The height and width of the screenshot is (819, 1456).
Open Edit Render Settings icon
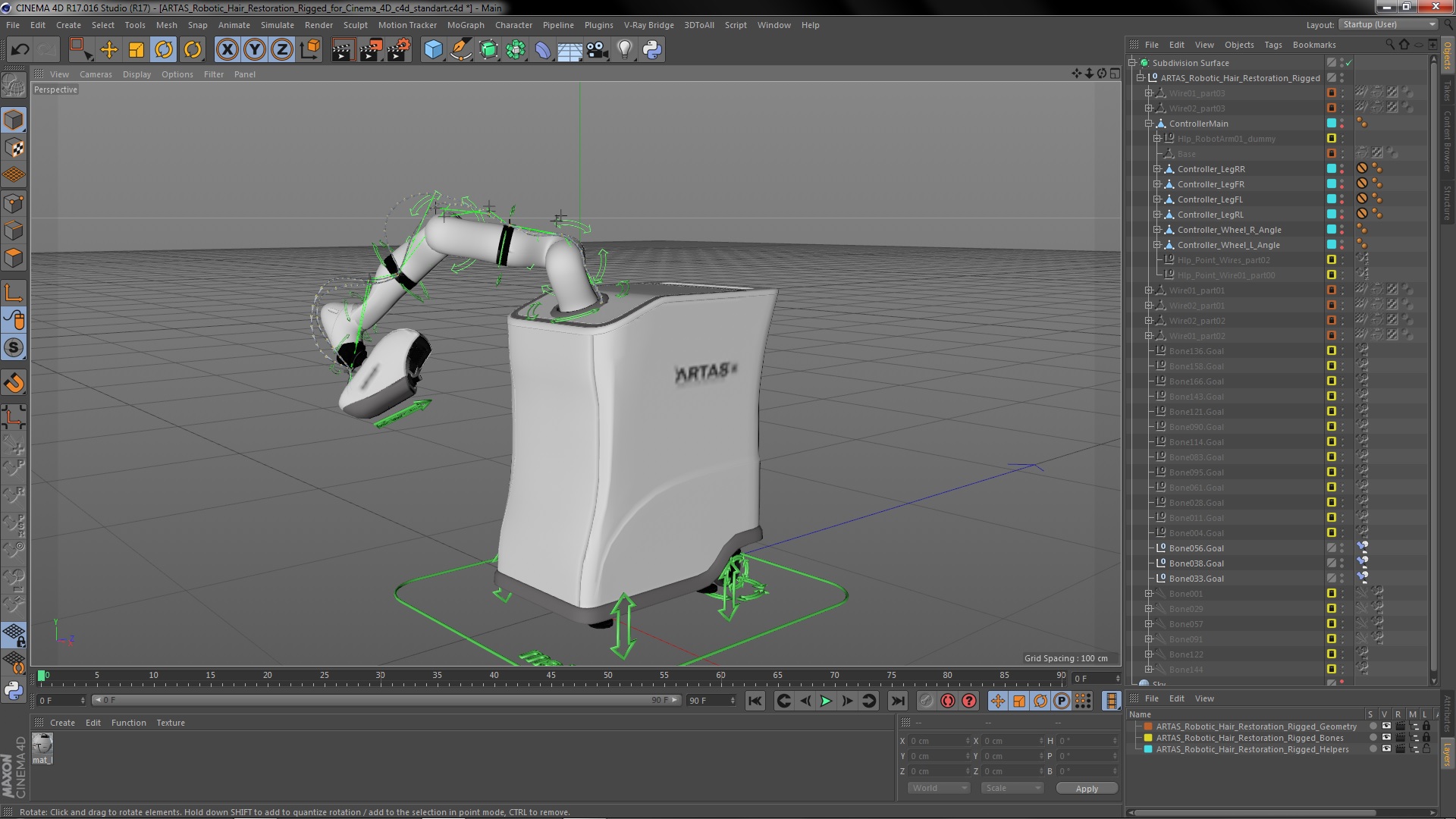click(x=398, y=50)
